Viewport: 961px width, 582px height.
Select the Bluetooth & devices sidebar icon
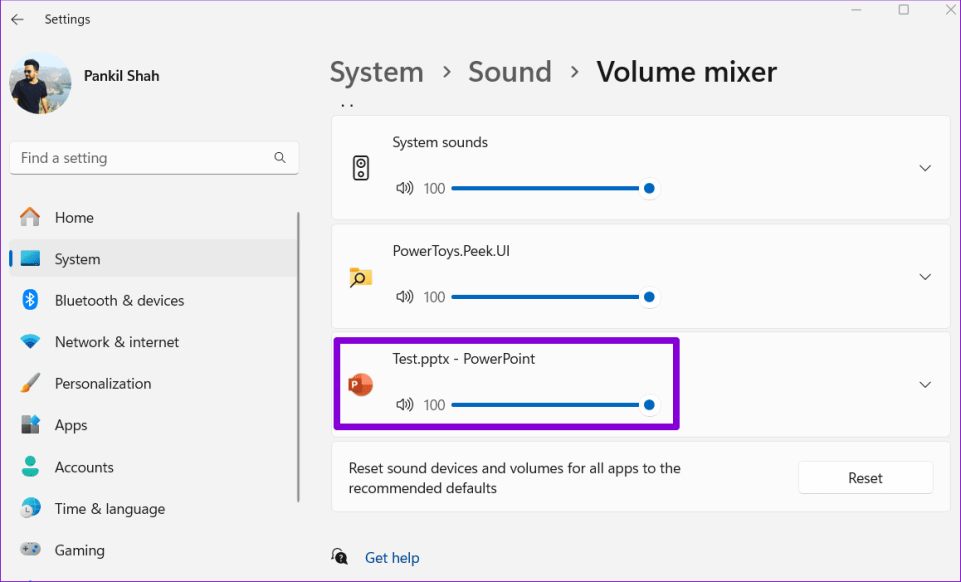tap(28, 300)
